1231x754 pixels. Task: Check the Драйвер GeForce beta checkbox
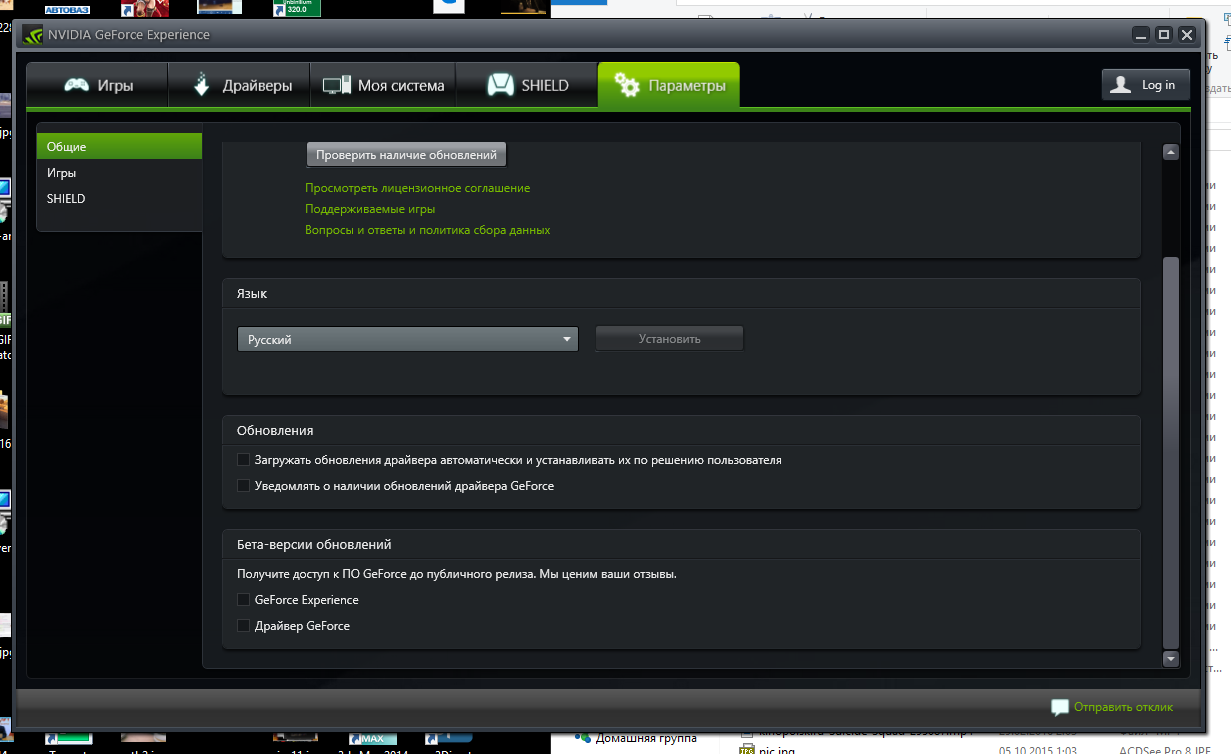click(243, 626)
